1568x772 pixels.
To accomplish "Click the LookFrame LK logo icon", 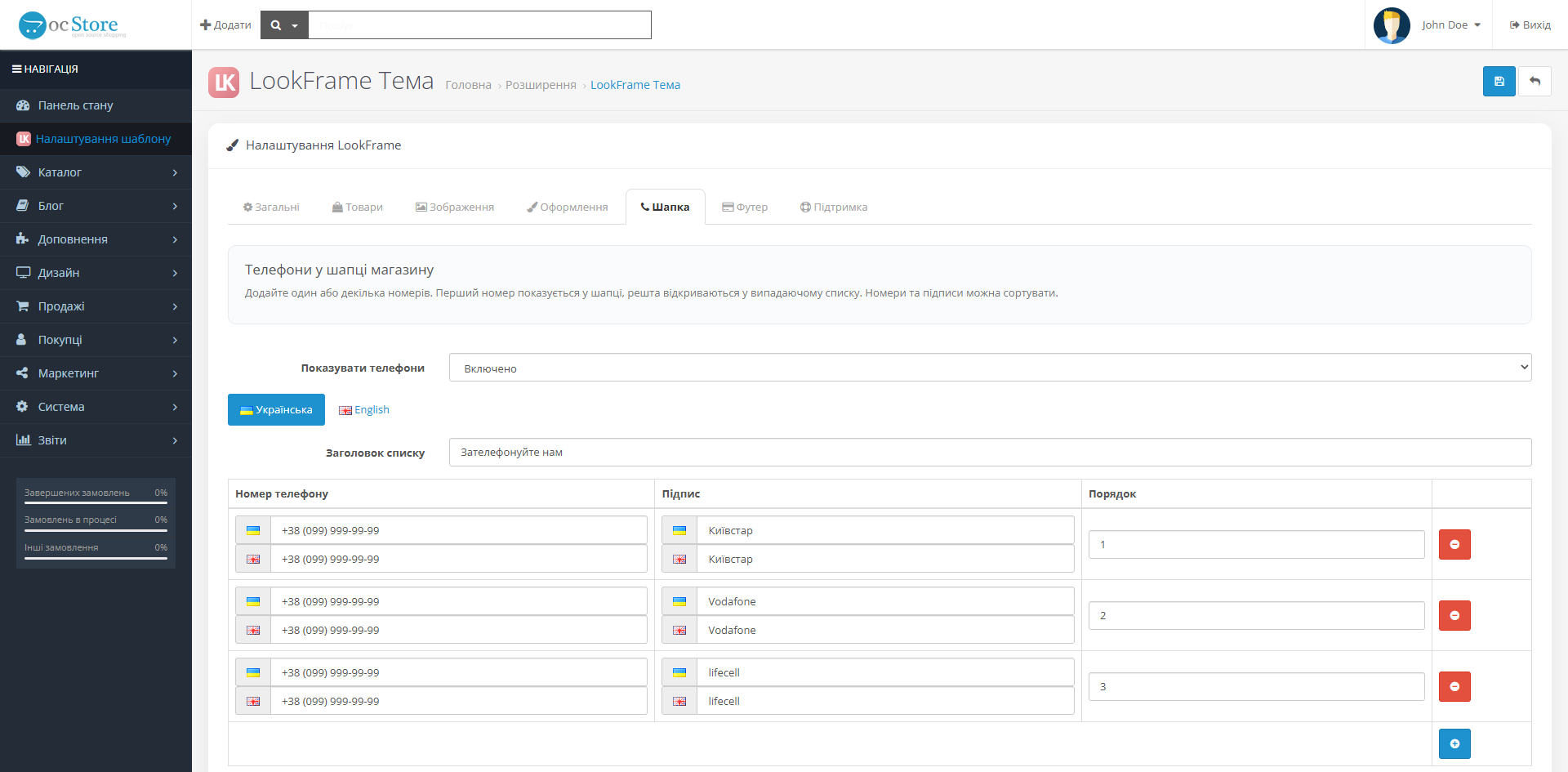I will [x=224, y=82].
